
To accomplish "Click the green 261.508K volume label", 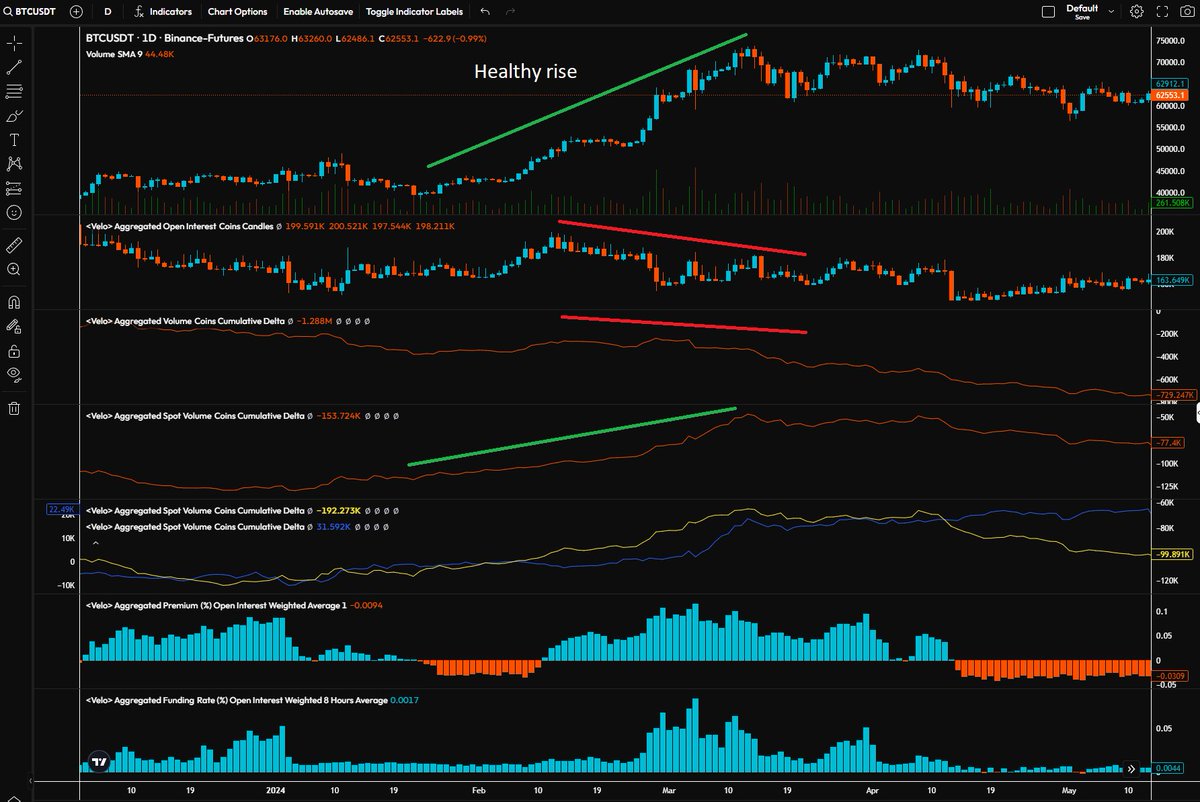I will click(1171, 203).
